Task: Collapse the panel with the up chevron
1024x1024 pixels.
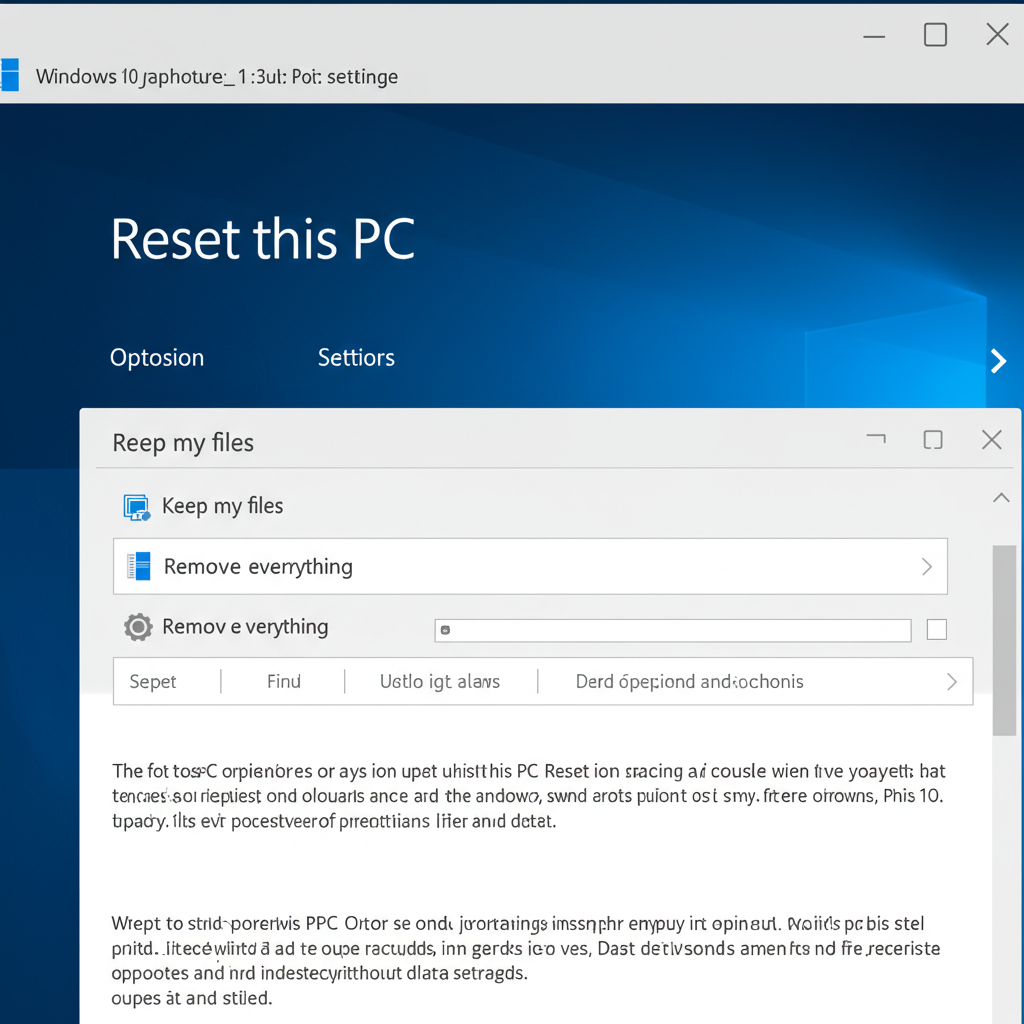Action: (x=1001, y=498)
